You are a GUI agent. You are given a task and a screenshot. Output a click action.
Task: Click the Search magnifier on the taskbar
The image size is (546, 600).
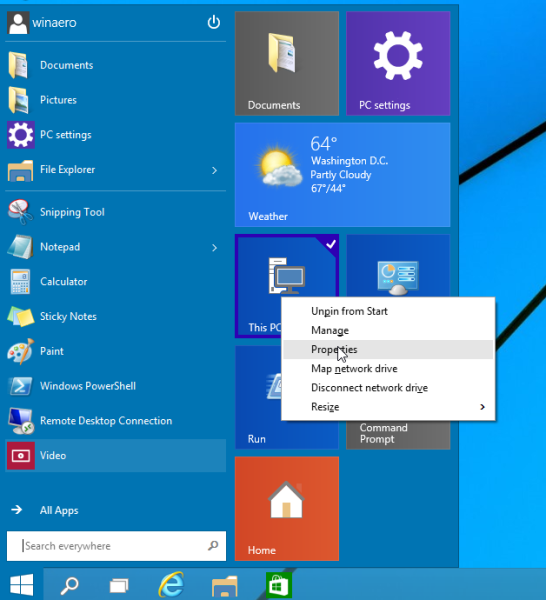coord(70,585)
